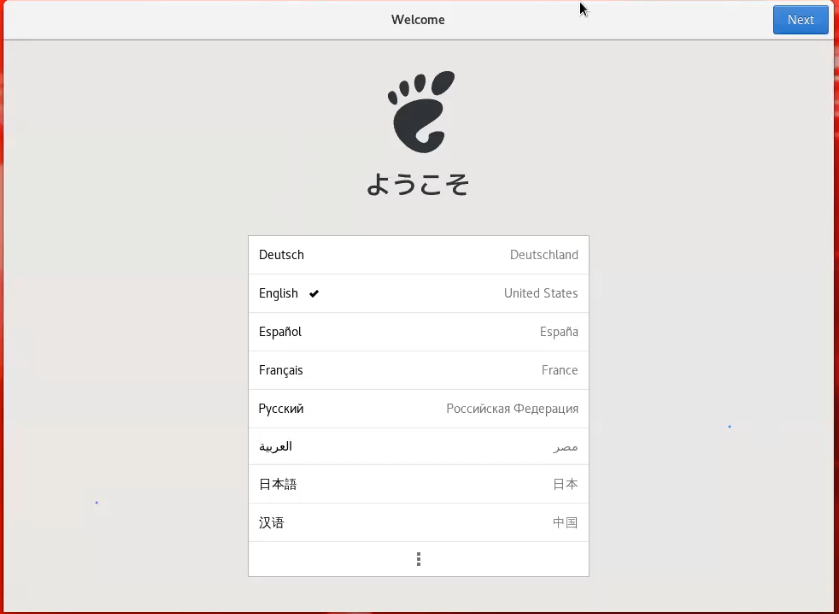
Task: Click the 中国 region label
Action: pos(565,522)
